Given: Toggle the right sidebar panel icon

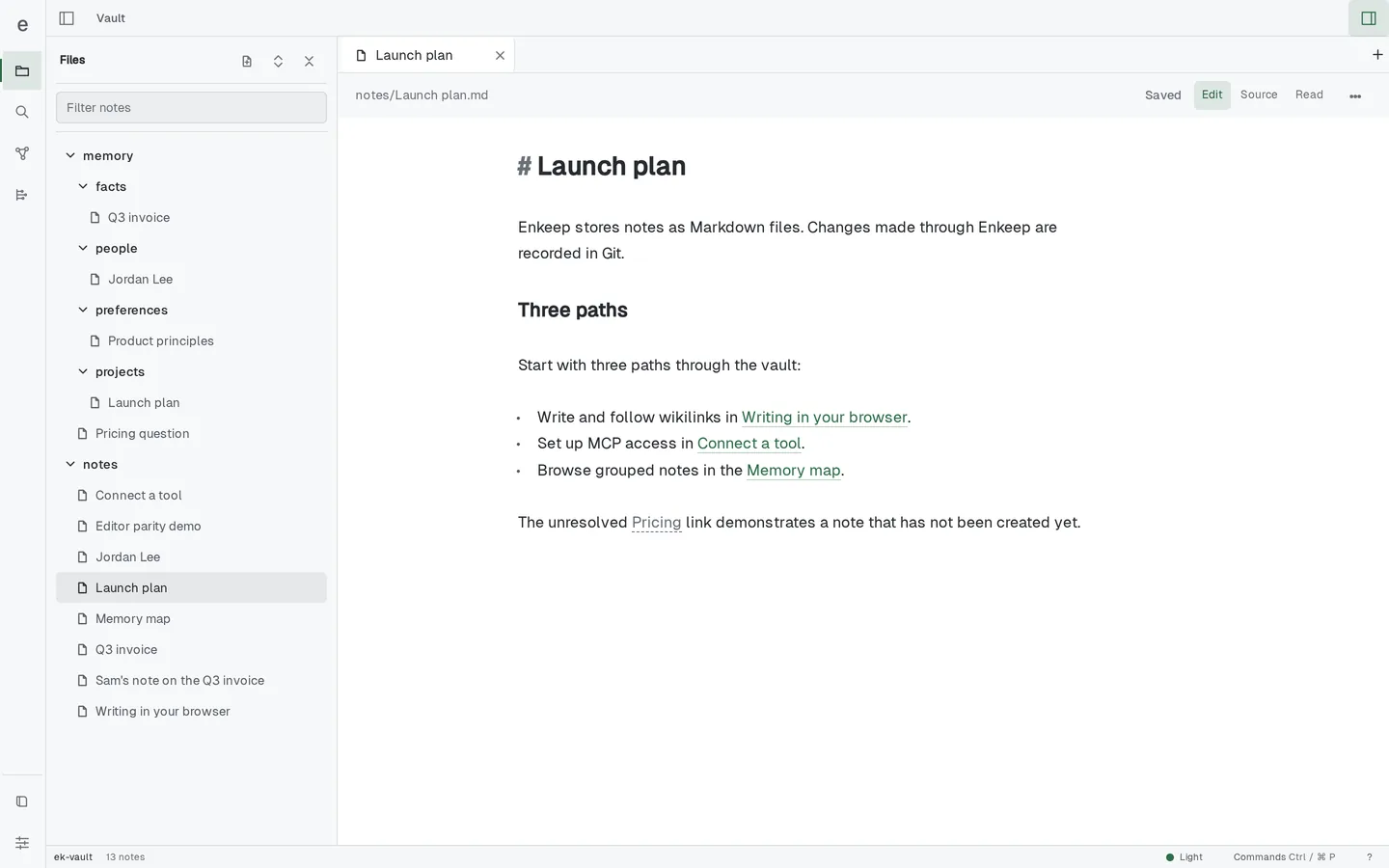Looking at the screenshot, I should coord(1368,18).
